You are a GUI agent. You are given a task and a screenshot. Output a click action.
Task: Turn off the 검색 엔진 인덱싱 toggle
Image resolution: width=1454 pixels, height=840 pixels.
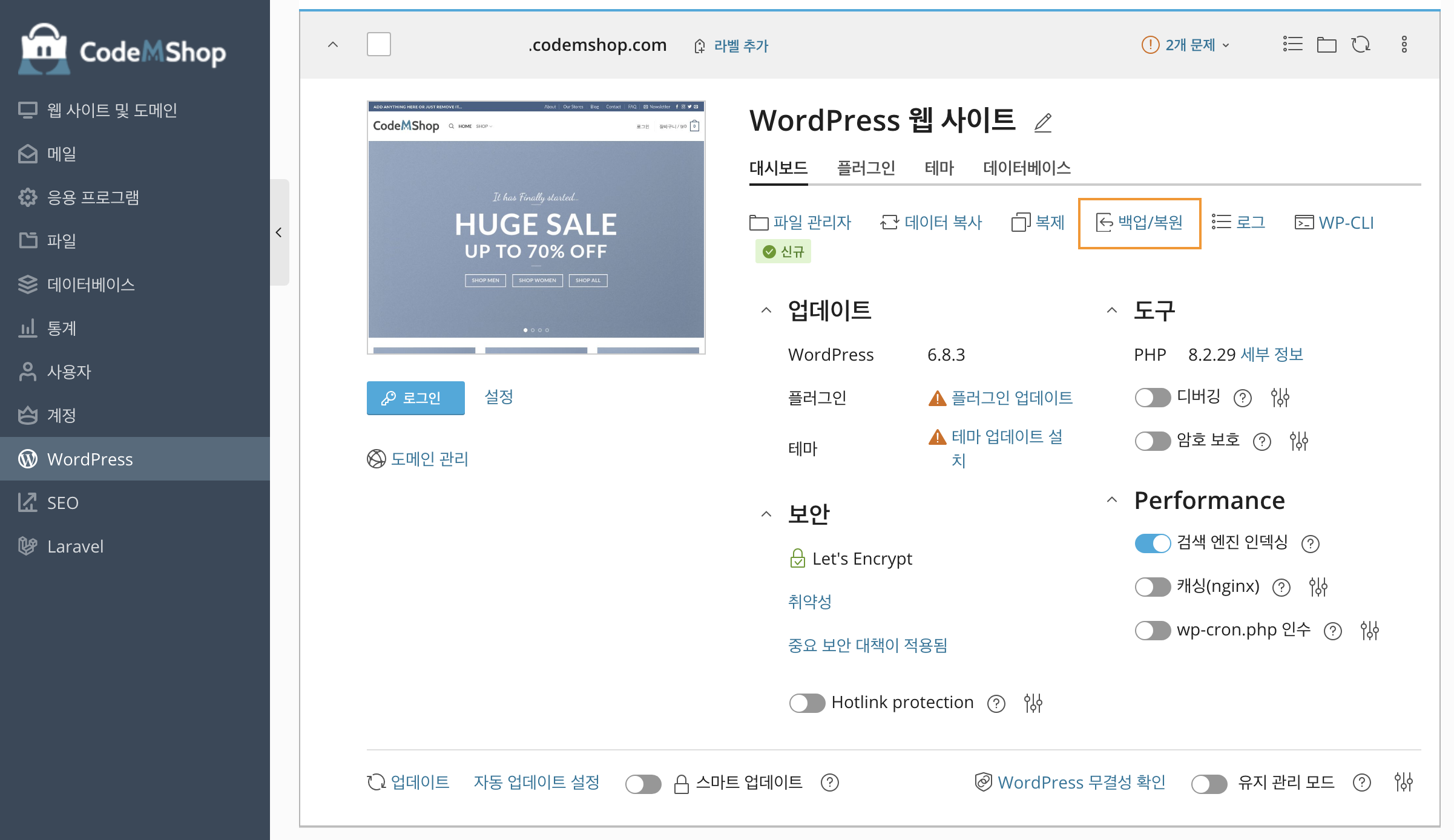pyautogui.click(x=1152, y=543)
